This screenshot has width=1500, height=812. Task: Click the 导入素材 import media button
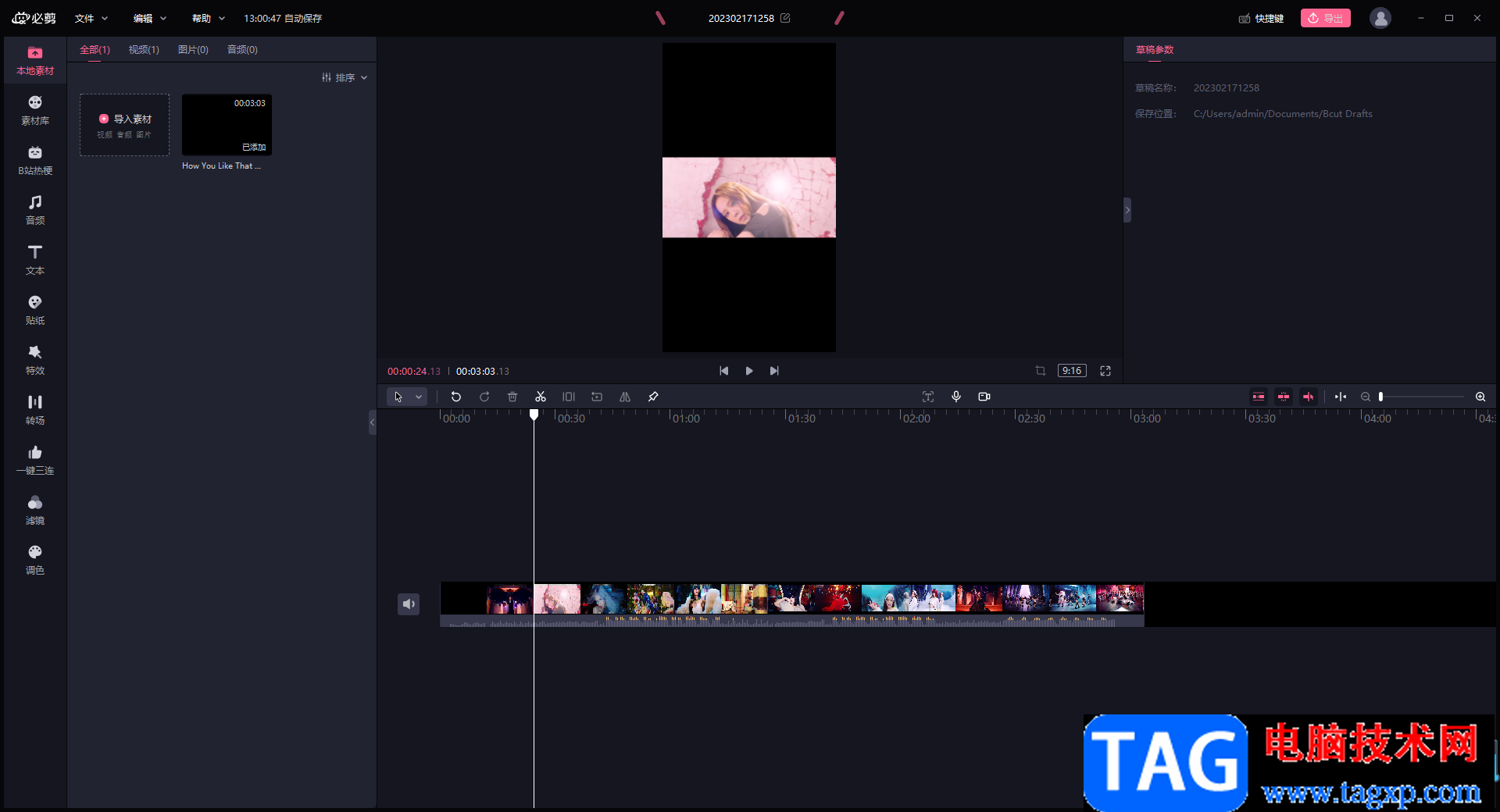125,124
